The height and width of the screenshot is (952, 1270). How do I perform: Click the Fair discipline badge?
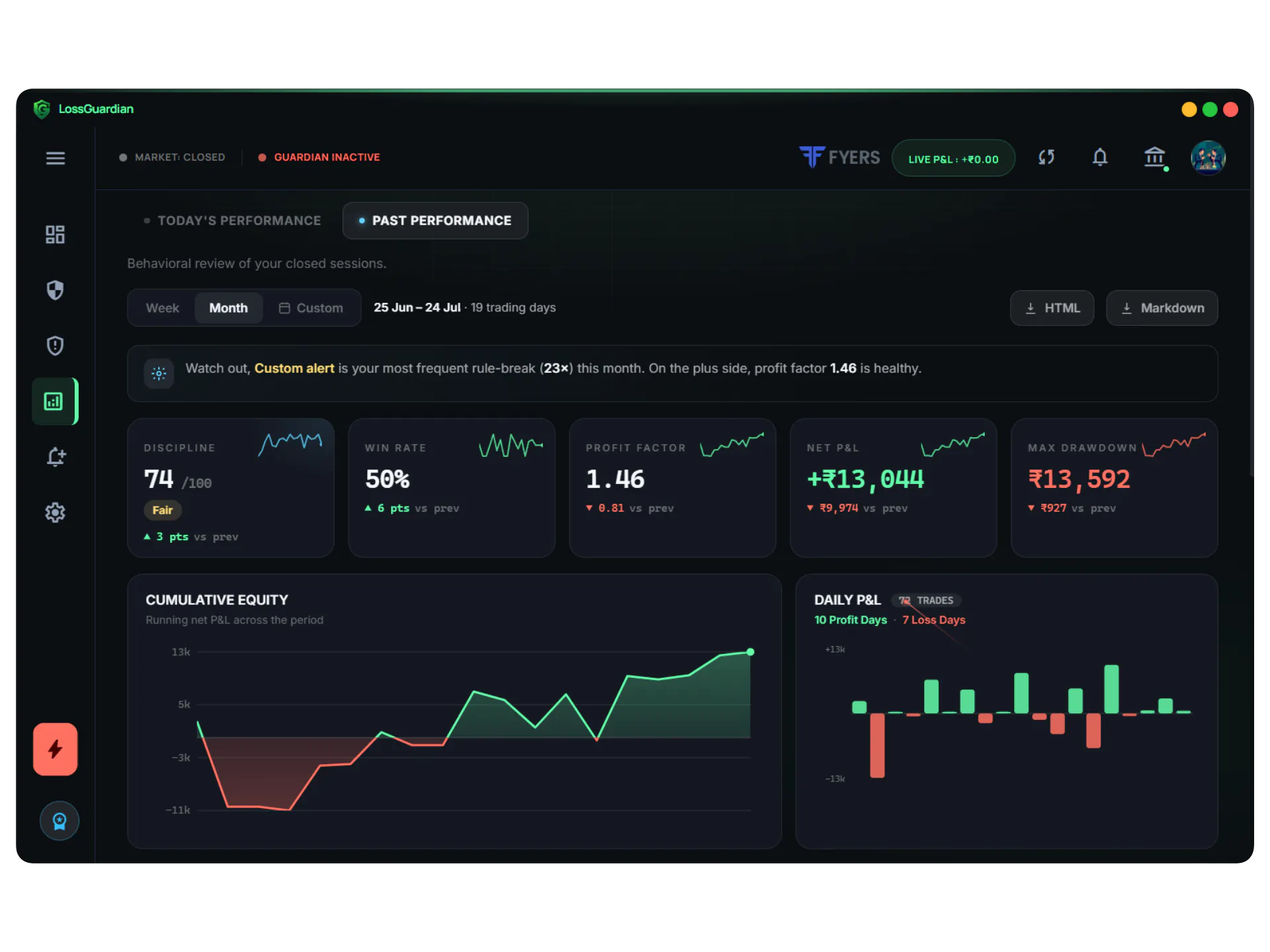click(163, 510)
